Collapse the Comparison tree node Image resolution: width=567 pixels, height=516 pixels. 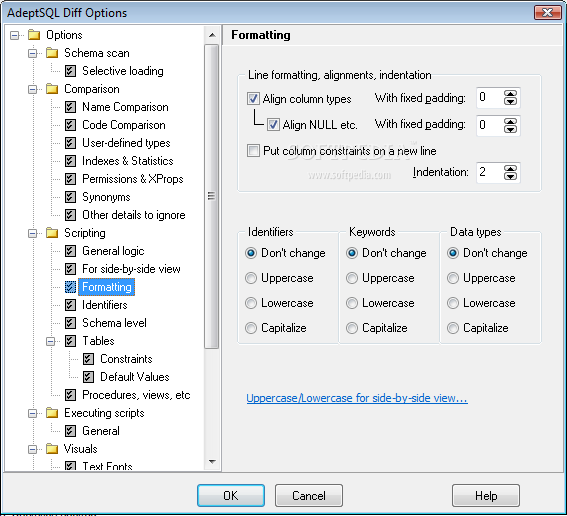pos(33,89)
